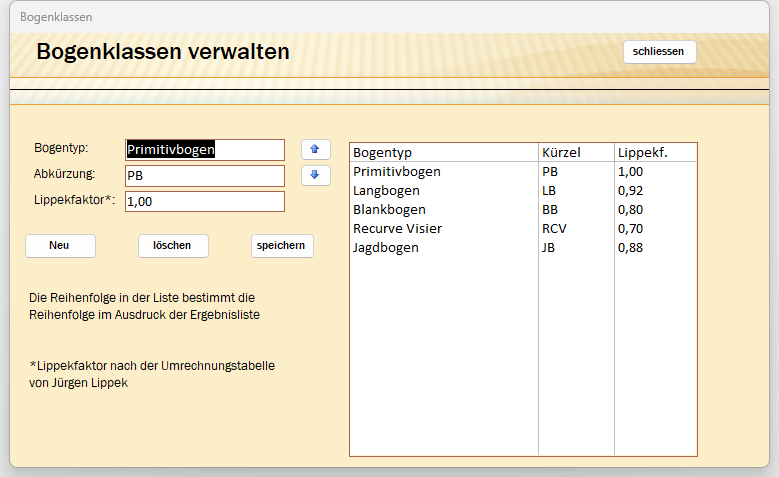Click the Kürzel column header
The height and width of the screenshot is (477, 779).
click(x=561, y=152)
